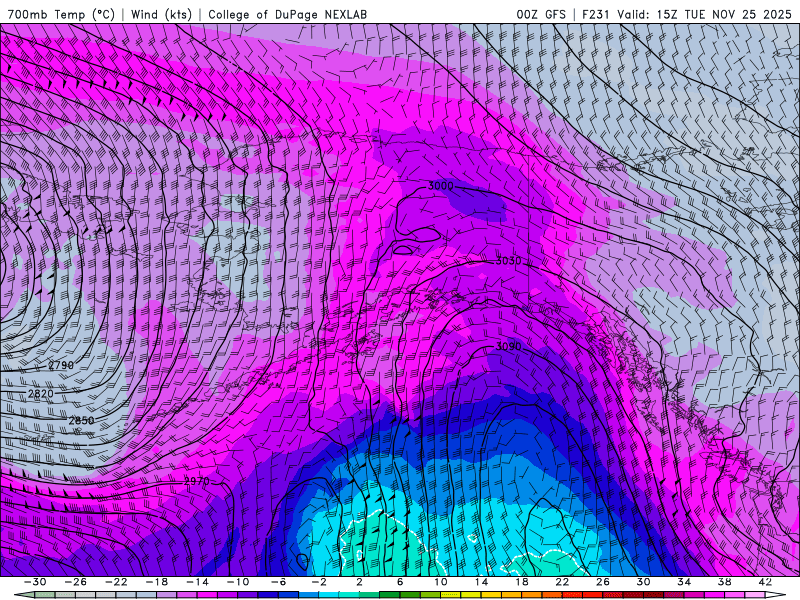This screenshot has width=800, height=600.
Task: Click the 34 color scale label
Action: pyautogui.click(x=684, y=582)
